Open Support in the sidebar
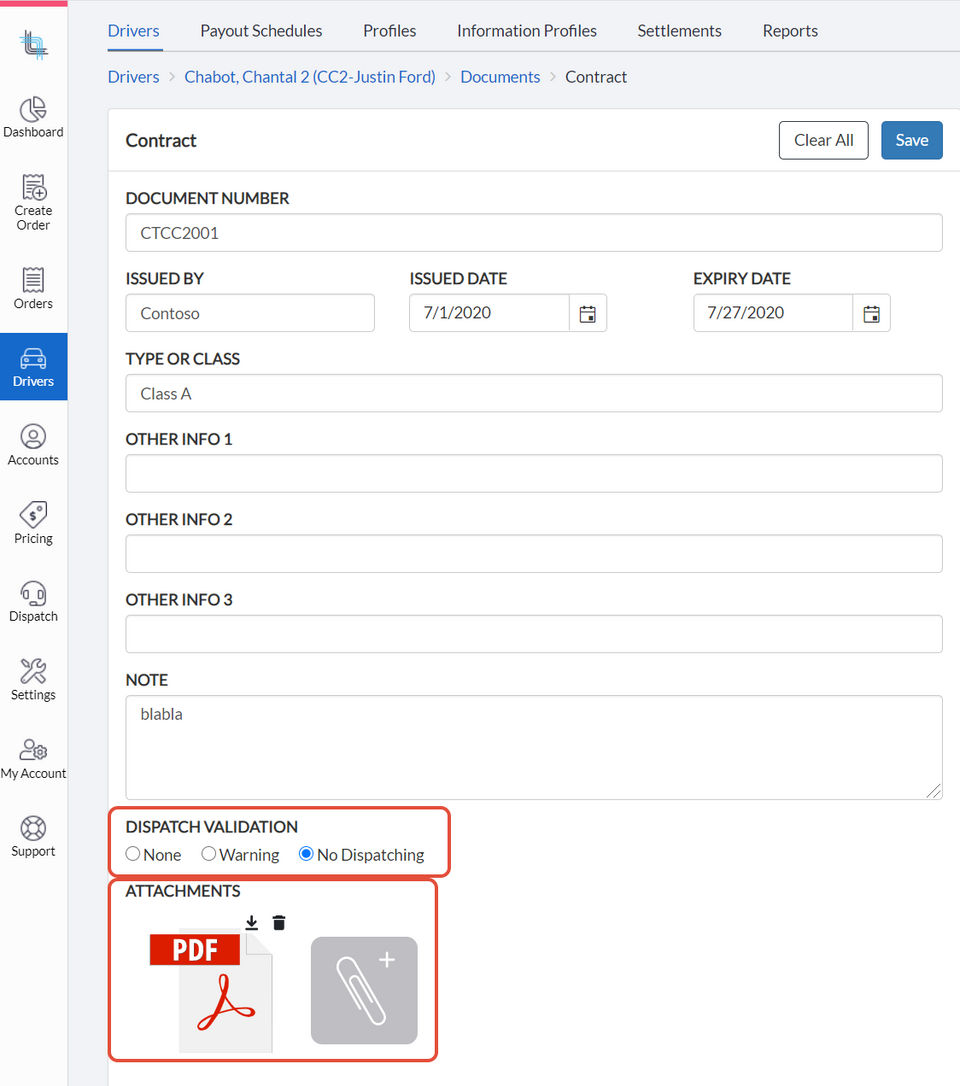The image size is (960, 1086). [33, 837]
